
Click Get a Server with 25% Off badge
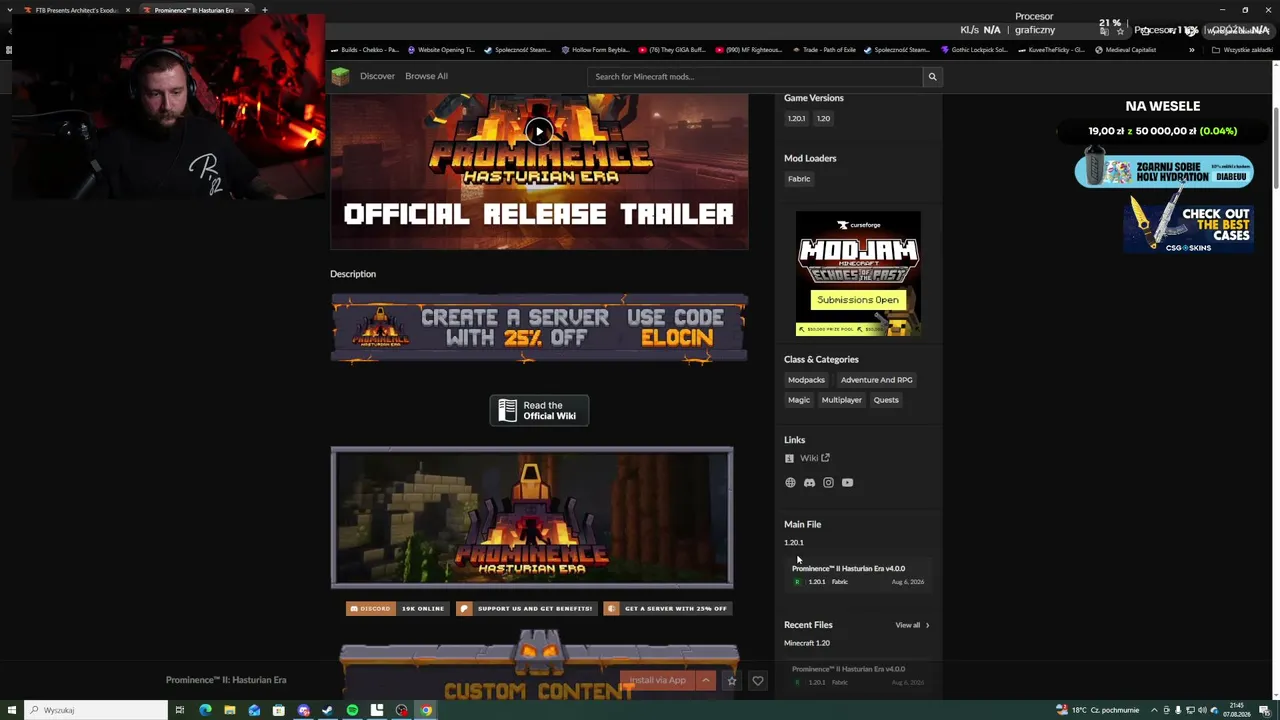click(x=667, y=608)
